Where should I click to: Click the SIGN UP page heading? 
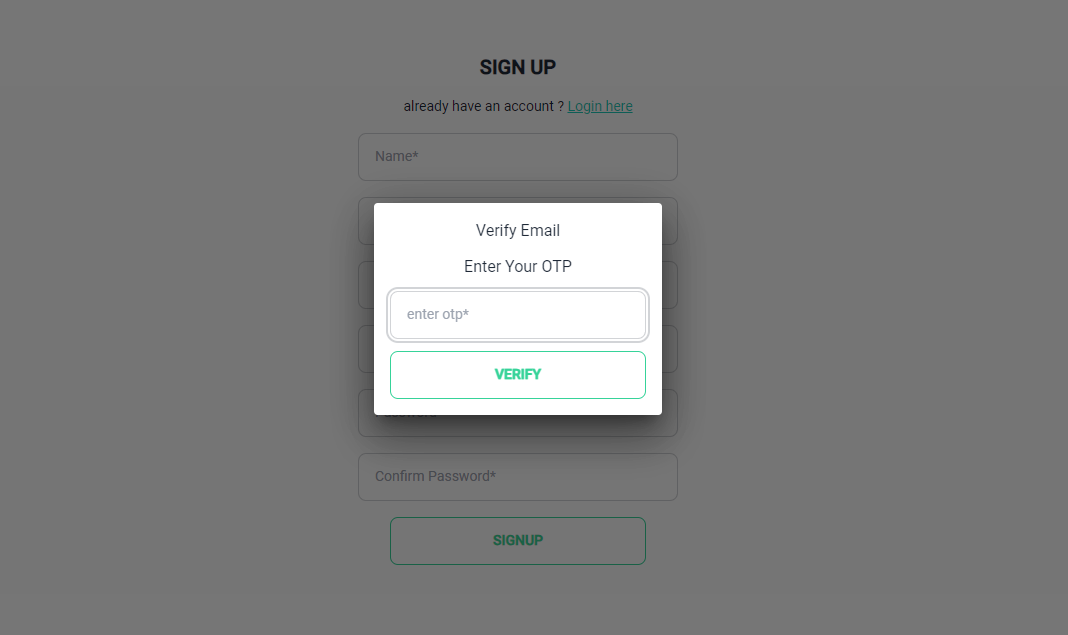[518, 67]
